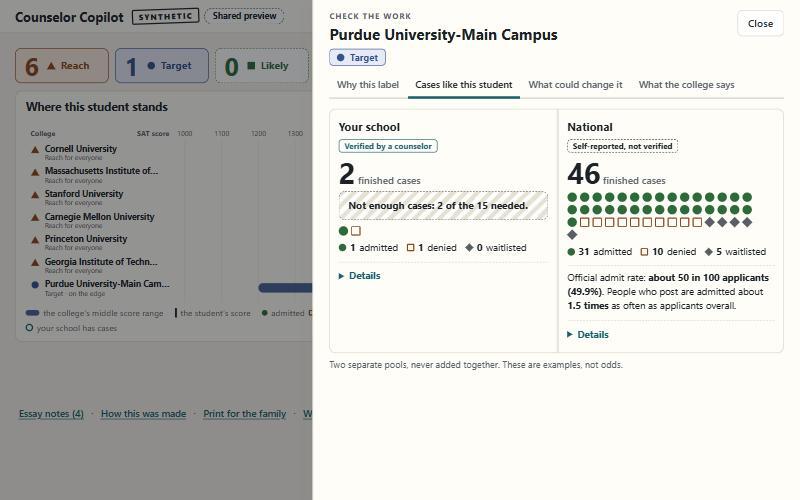Open the Why this label tab

(x=367, y=85)
